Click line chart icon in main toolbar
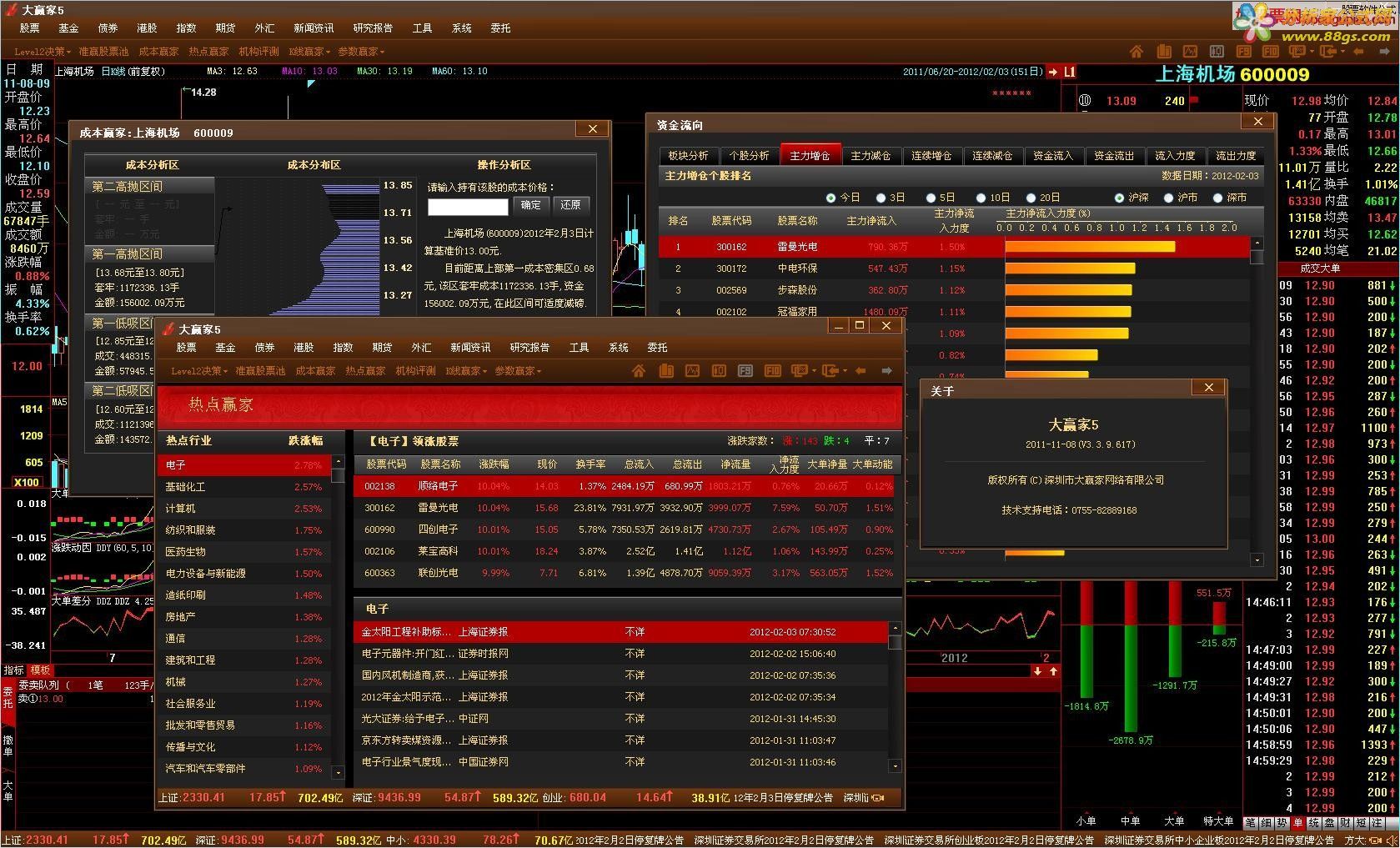The height and width of the screenshot is (848, 1400). tap(1190, 52)
